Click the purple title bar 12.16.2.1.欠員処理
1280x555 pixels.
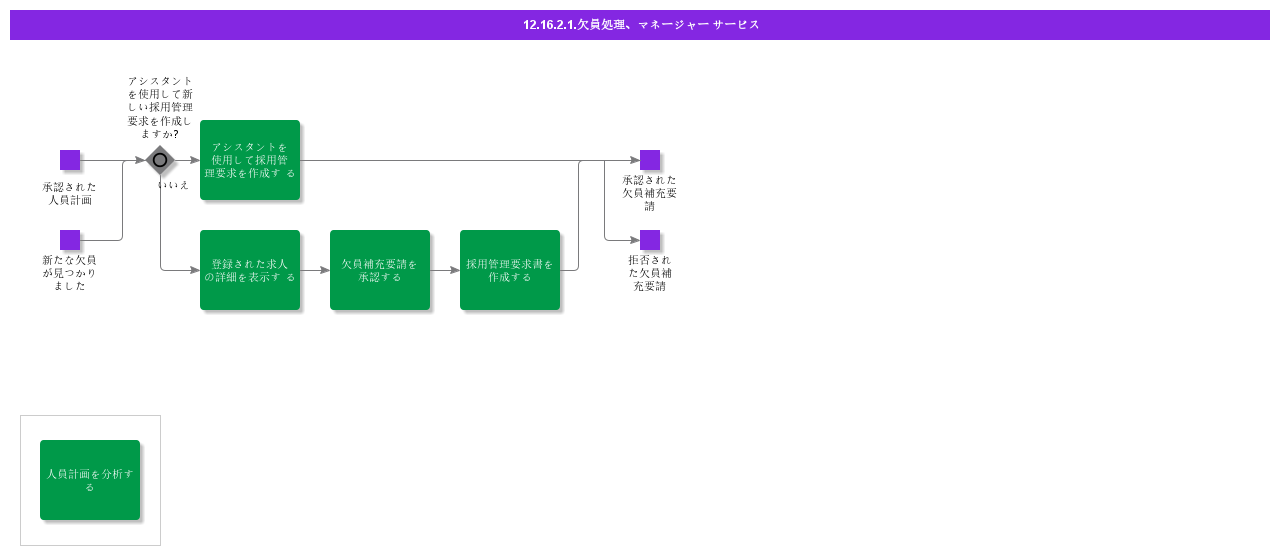(x=640, y=25)
